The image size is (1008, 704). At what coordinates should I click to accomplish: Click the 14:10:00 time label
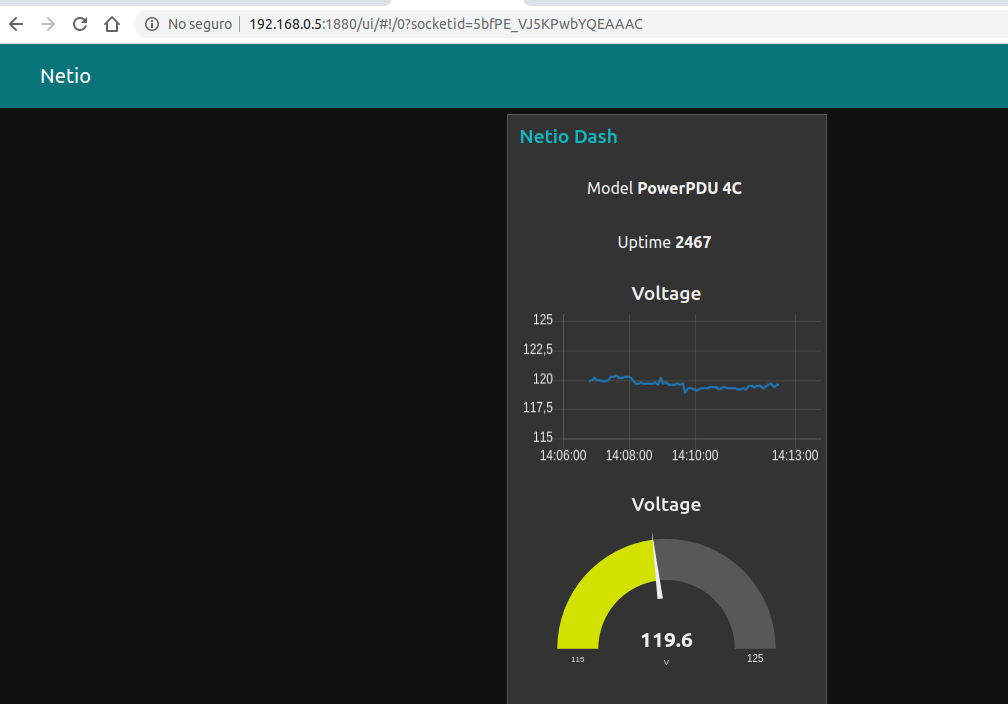click(x=695, y=455)
